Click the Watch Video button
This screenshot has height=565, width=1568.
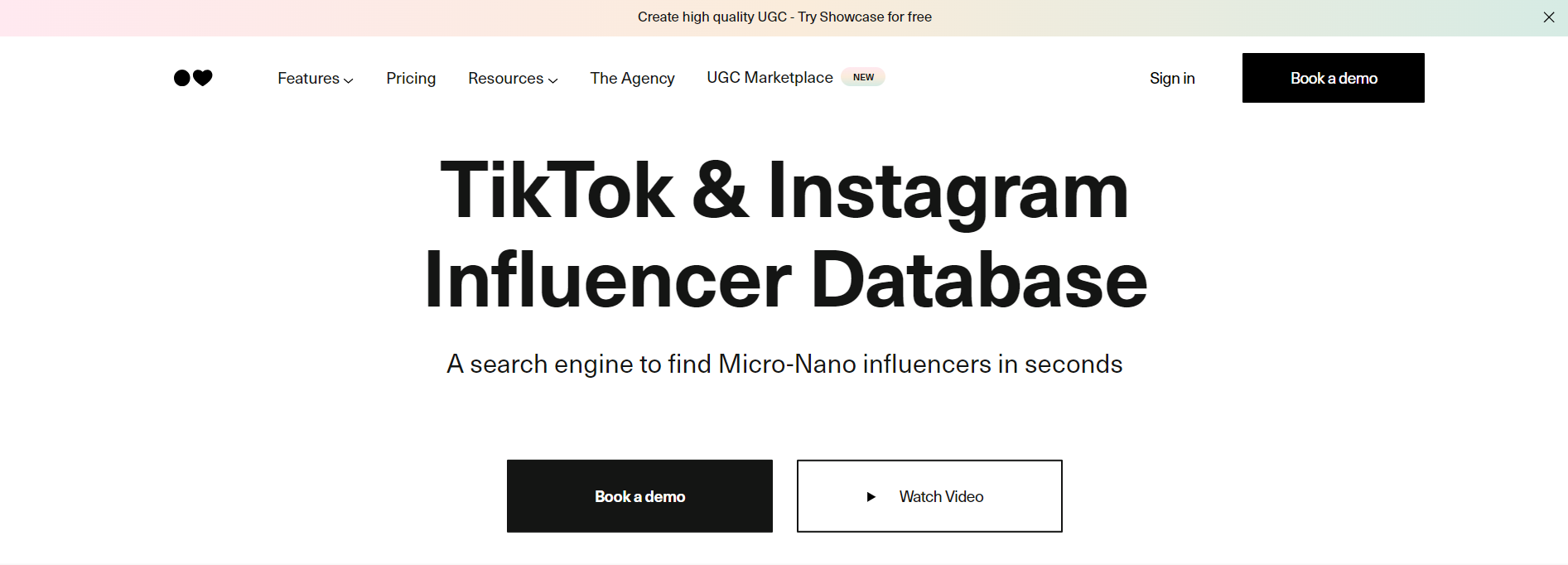coord(929,496)
